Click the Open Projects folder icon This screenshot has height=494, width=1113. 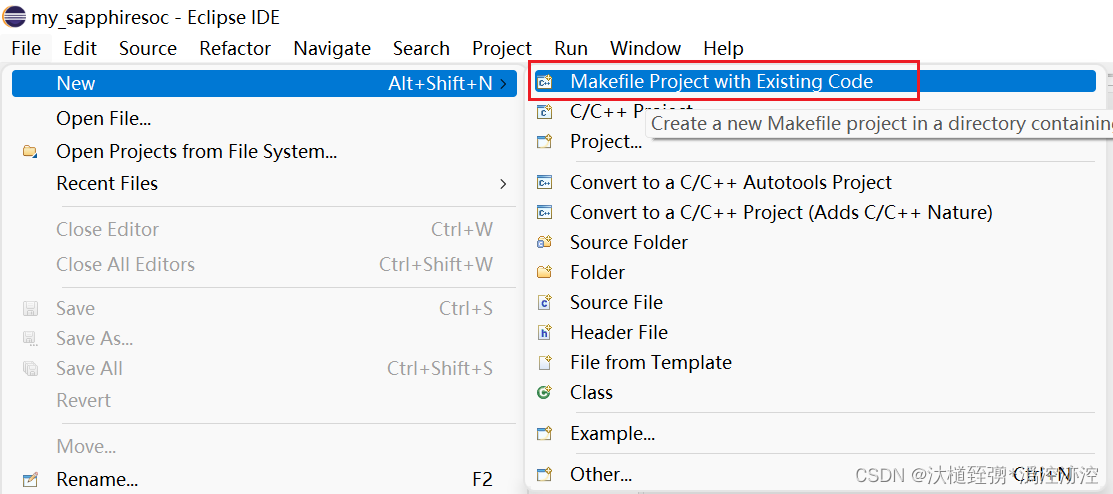point(30,151)
